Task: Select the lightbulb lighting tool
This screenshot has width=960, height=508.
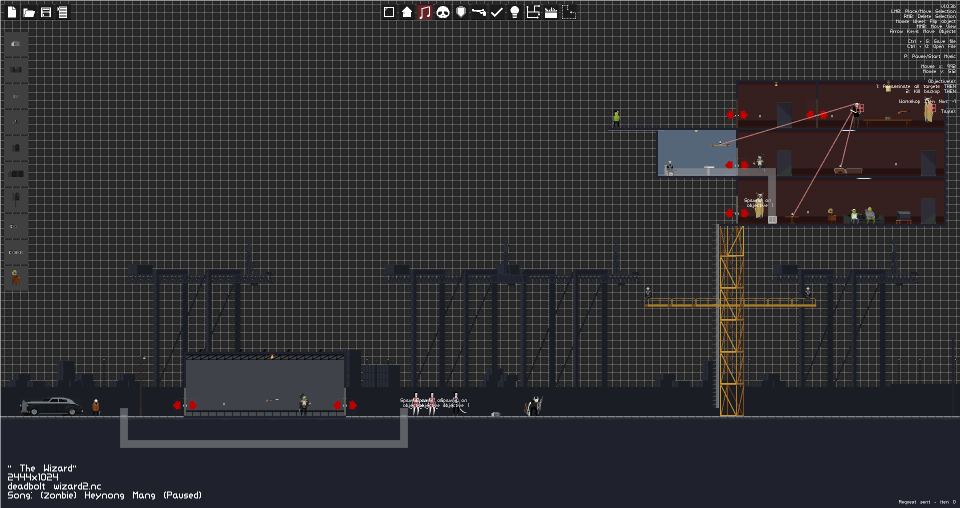Action: click(515, 12)
